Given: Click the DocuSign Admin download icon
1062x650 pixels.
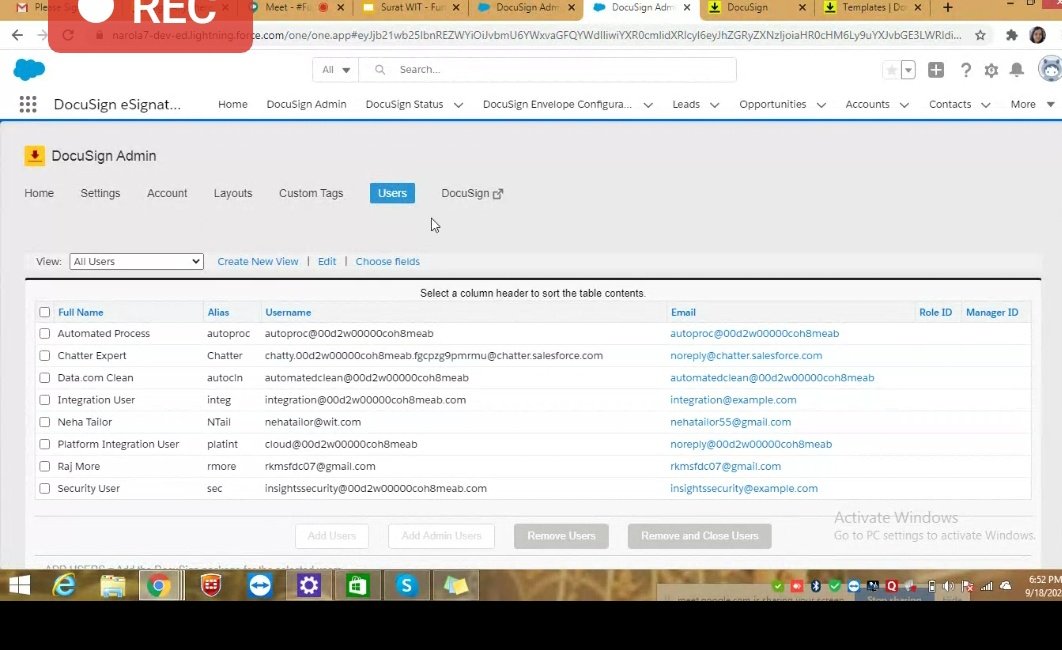Looking at the screenshot, I should coord(35,156).
